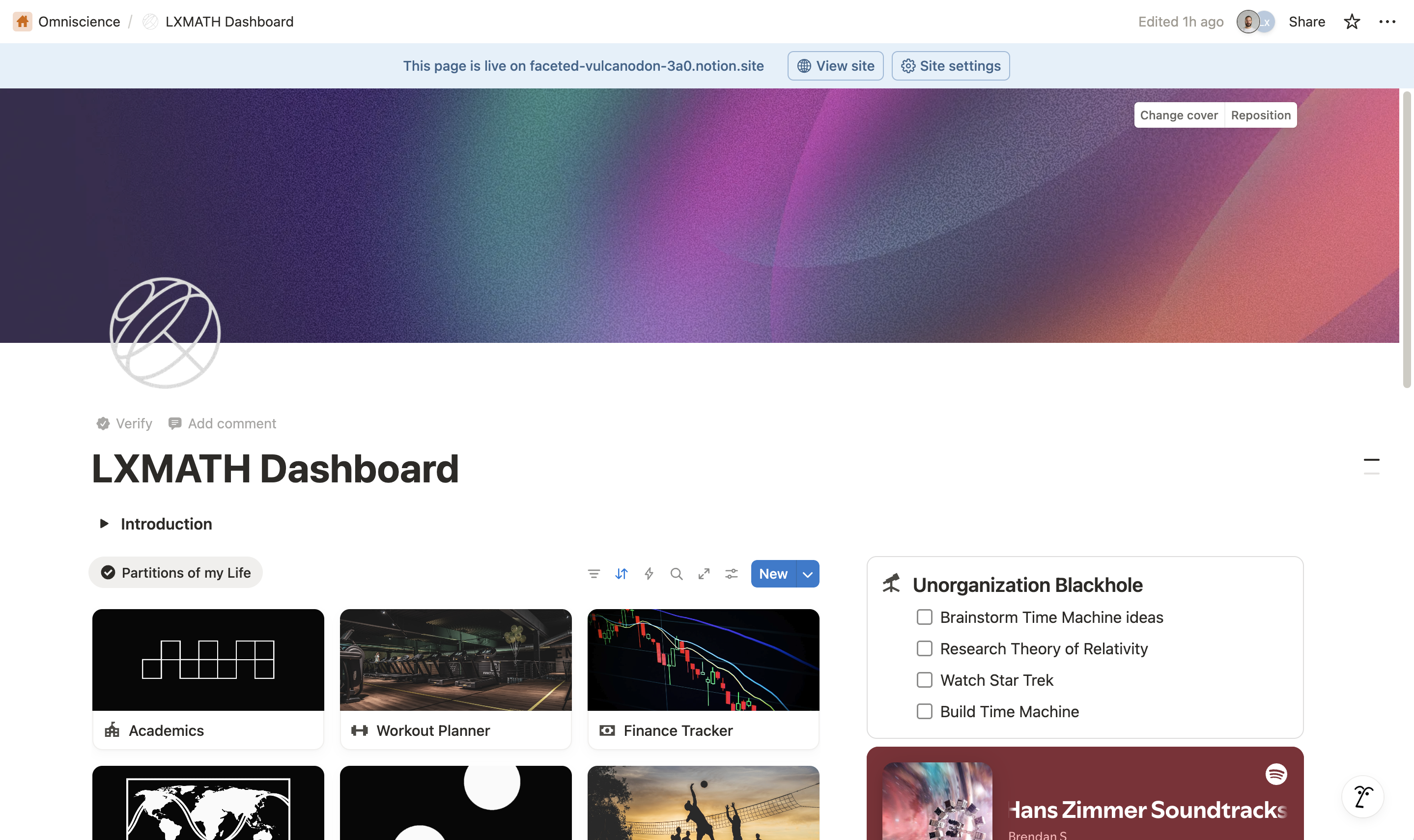Open the Finance Tracker gallery card

pyautogui.click(x=703, y=679)
